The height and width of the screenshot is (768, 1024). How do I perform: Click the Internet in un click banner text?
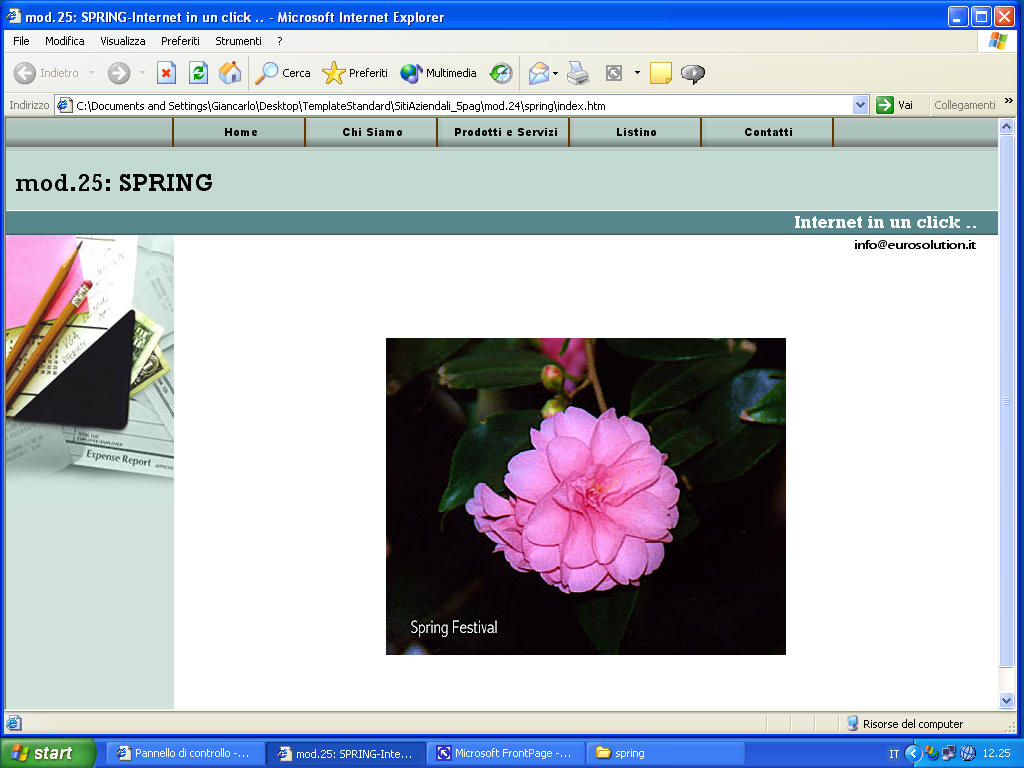(885, 223)
